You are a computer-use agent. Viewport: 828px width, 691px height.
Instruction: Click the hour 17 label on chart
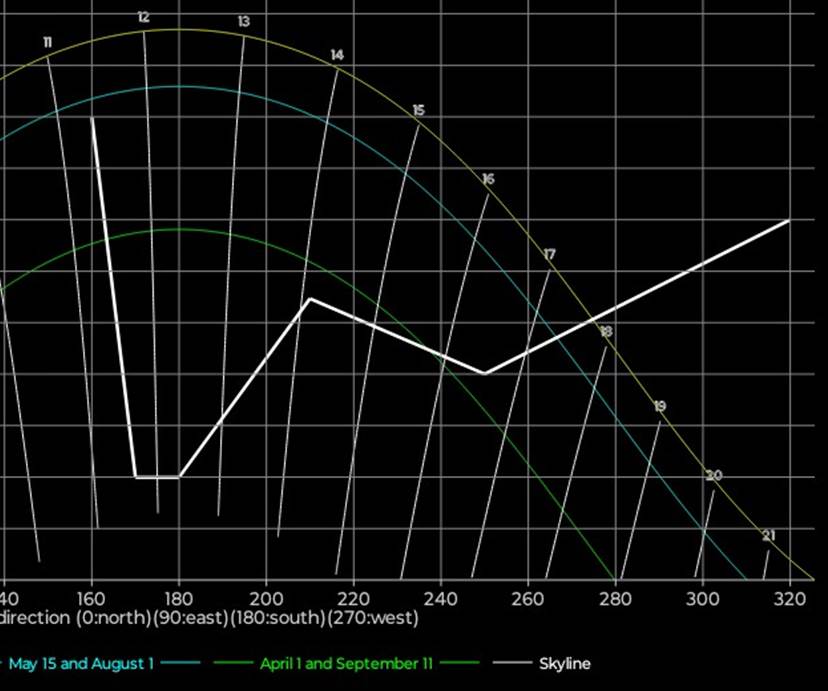coord(549,255)
